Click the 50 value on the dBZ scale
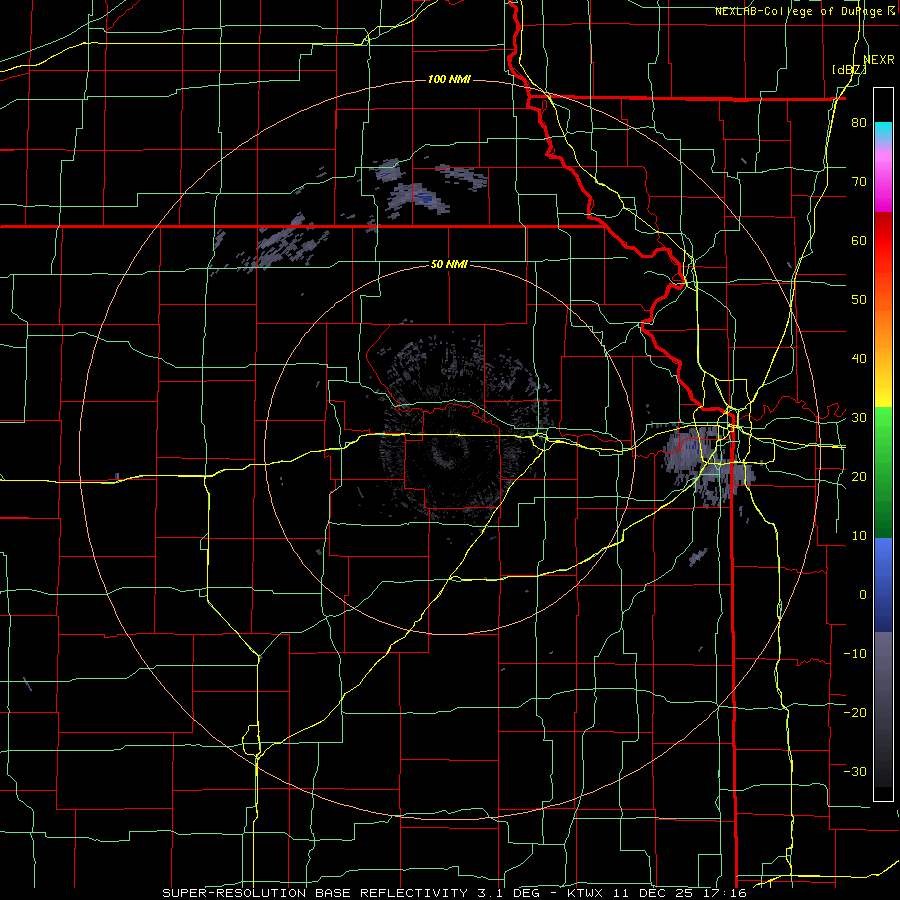 pos(859,300)
